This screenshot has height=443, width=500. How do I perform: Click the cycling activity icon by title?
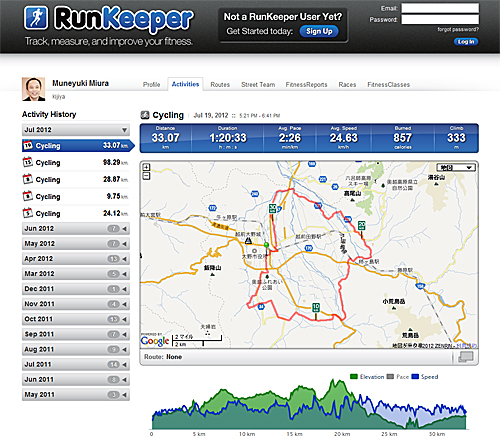[145, 115]
